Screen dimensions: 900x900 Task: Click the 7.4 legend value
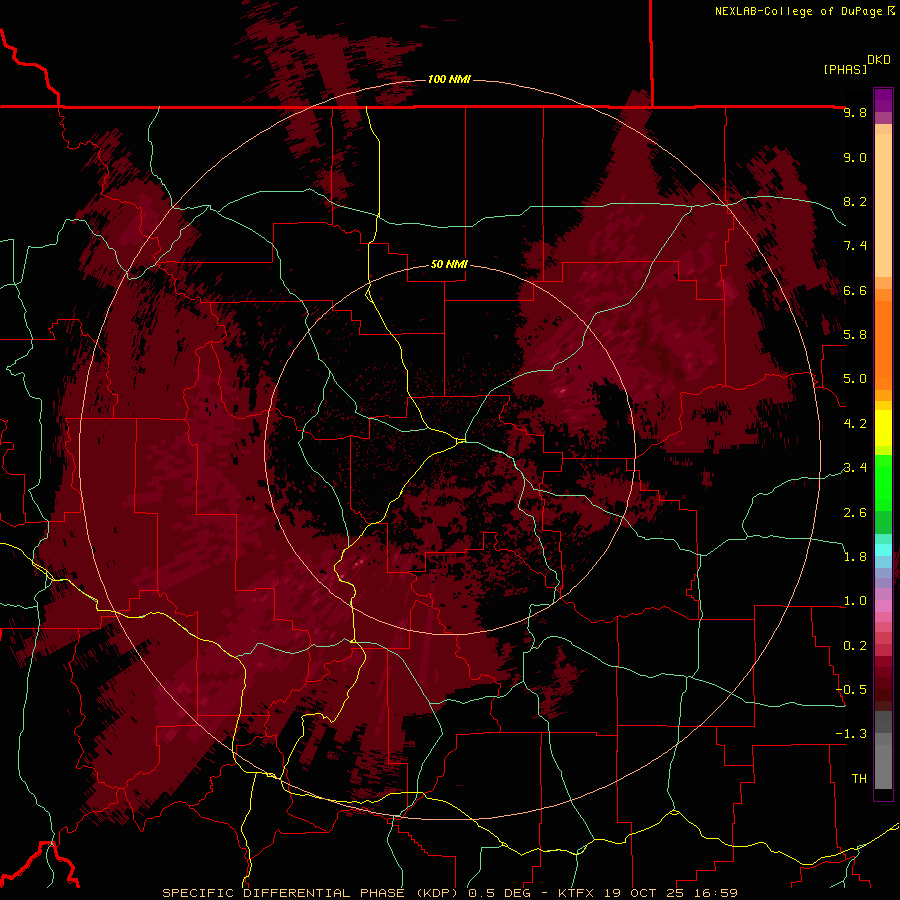pyautogui.click(x=855, y=246)
